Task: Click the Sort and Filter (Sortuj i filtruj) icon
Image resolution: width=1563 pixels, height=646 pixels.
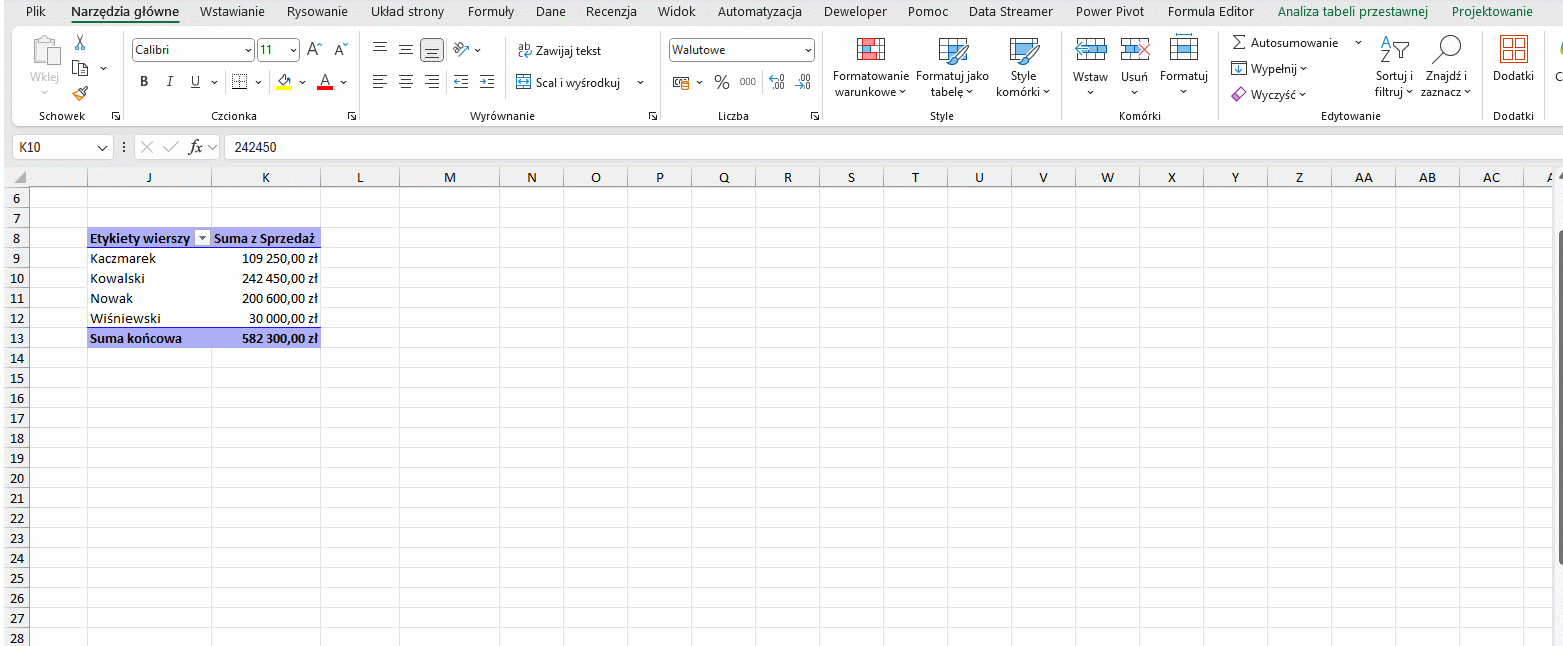Action: click(x=1393, y=68)
